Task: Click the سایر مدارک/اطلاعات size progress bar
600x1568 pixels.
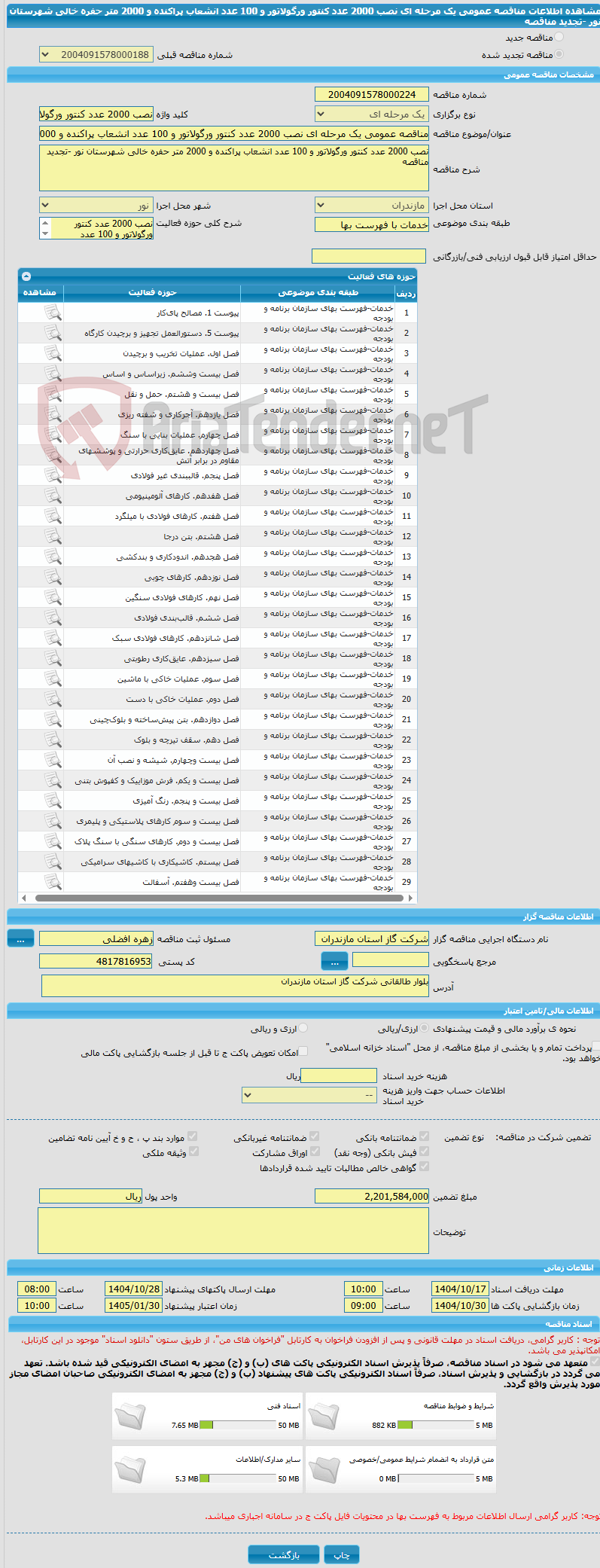Action: click(x=239, y=1479)
